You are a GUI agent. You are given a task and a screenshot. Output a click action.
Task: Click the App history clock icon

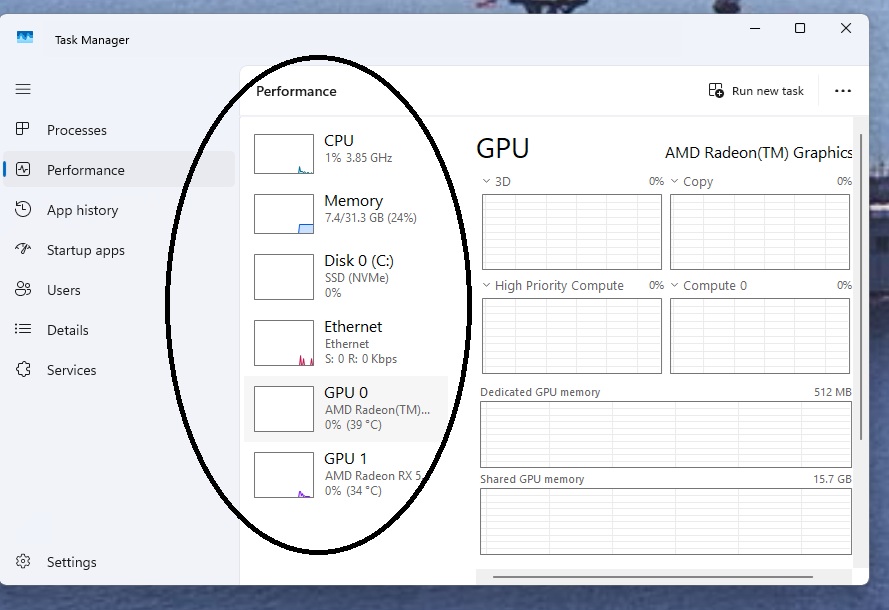[x=23, y=209]
